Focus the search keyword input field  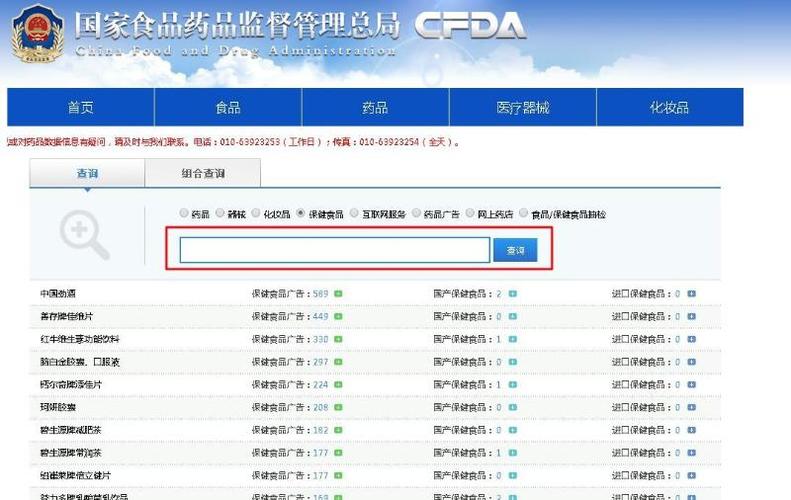(x=335, y=250)
